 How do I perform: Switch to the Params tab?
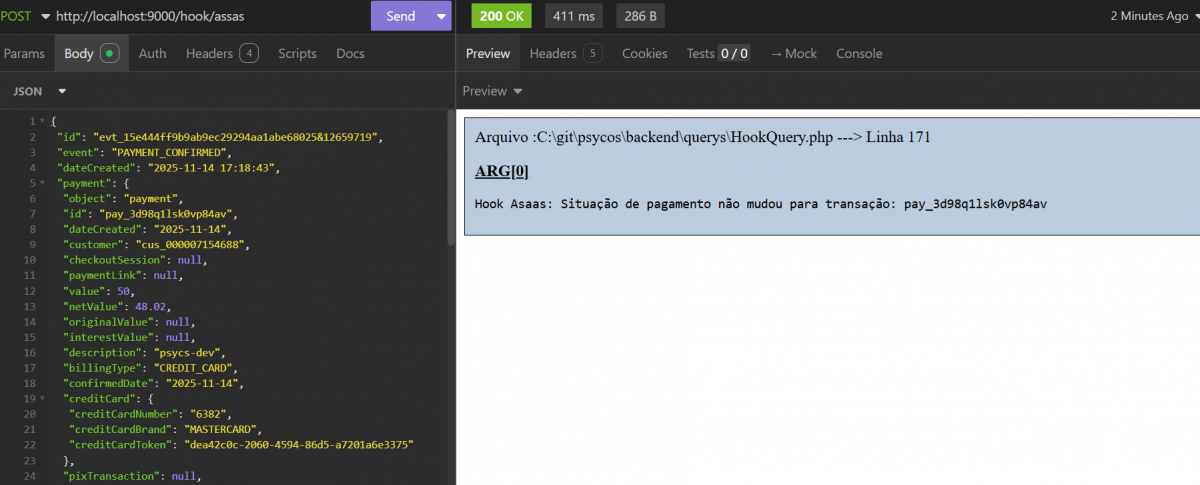[x=24, y=54]
